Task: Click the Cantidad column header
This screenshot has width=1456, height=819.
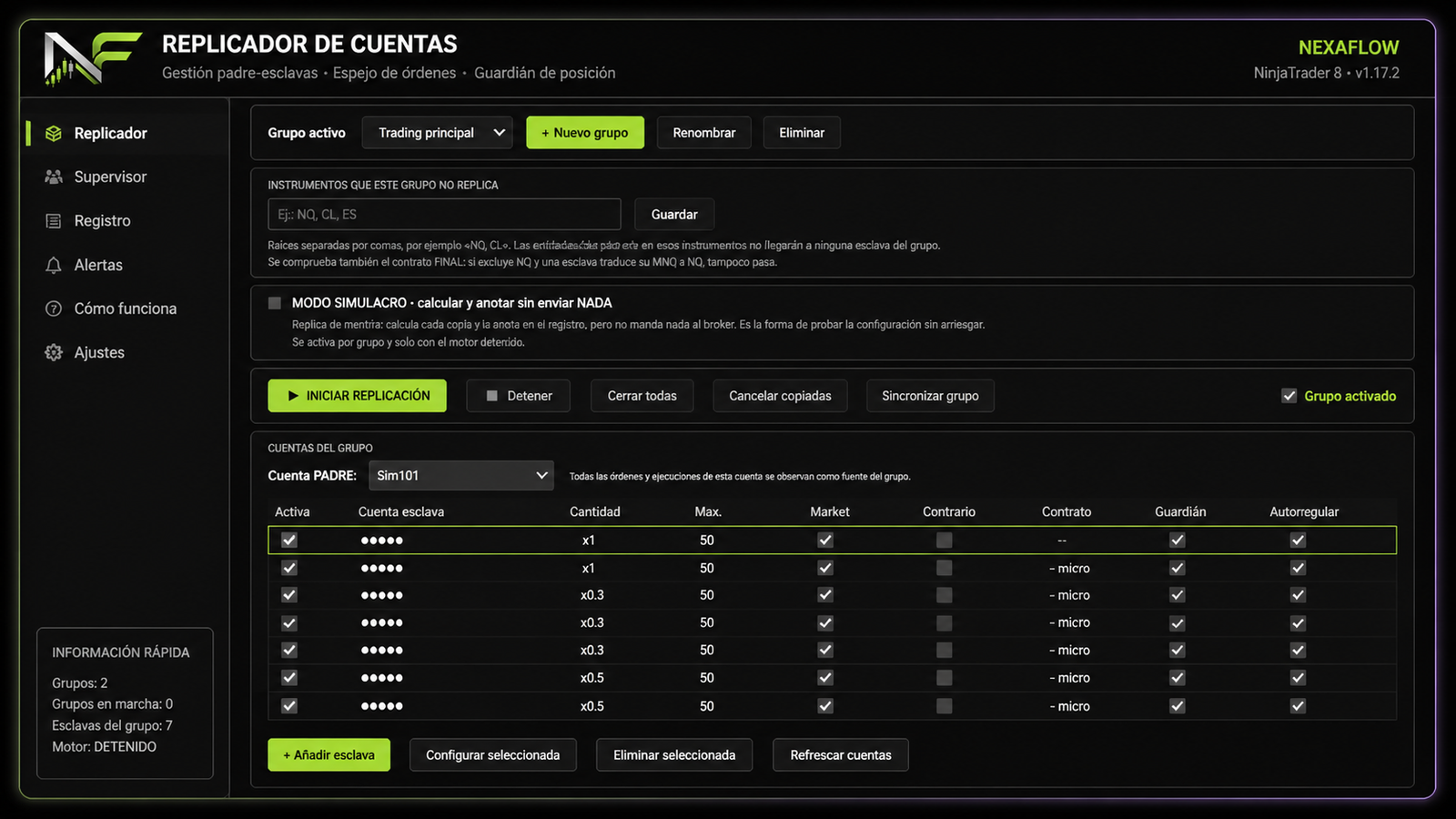Action: click(595, 511)
